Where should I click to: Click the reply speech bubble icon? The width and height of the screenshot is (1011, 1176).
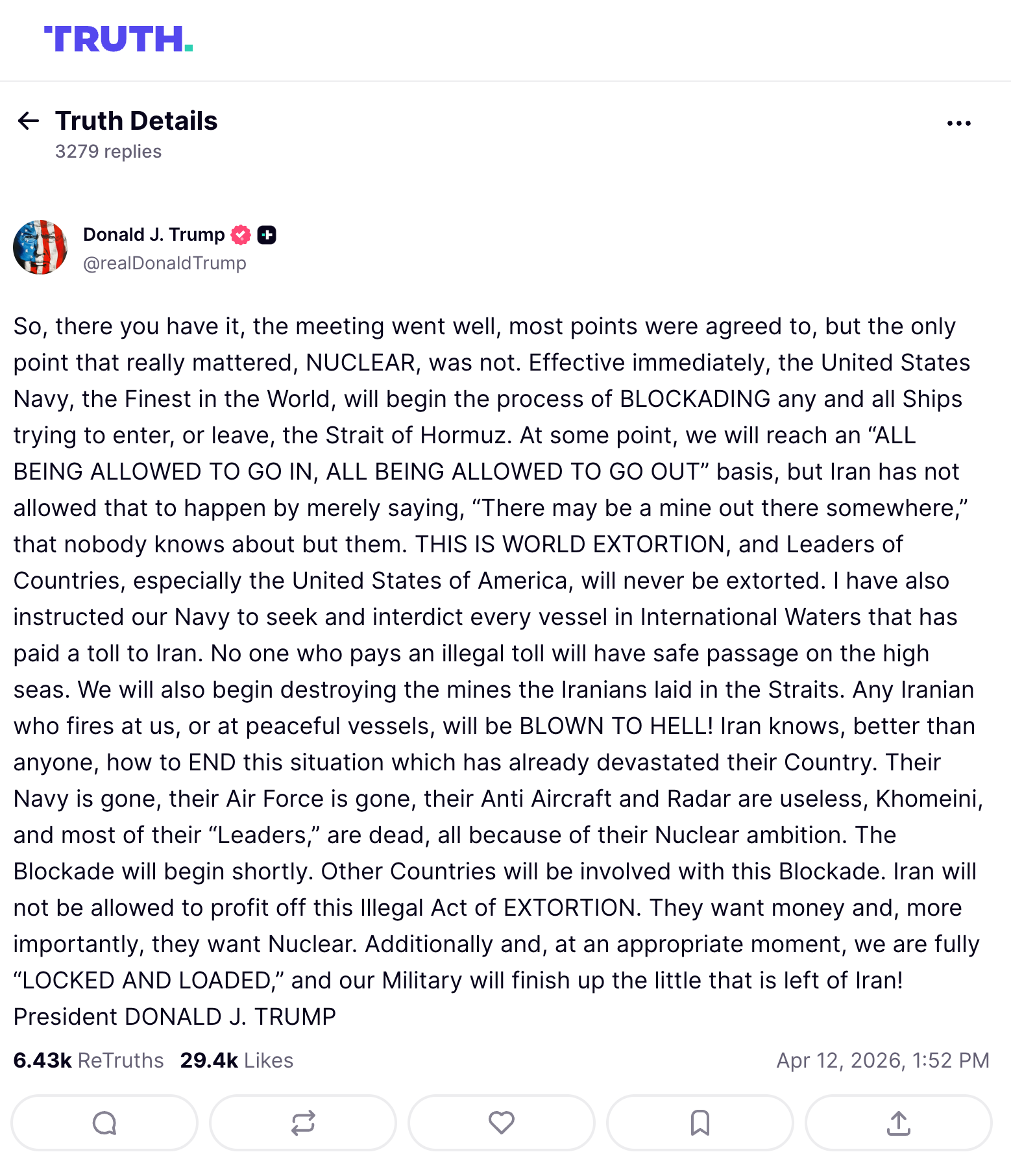(104, 1123)
